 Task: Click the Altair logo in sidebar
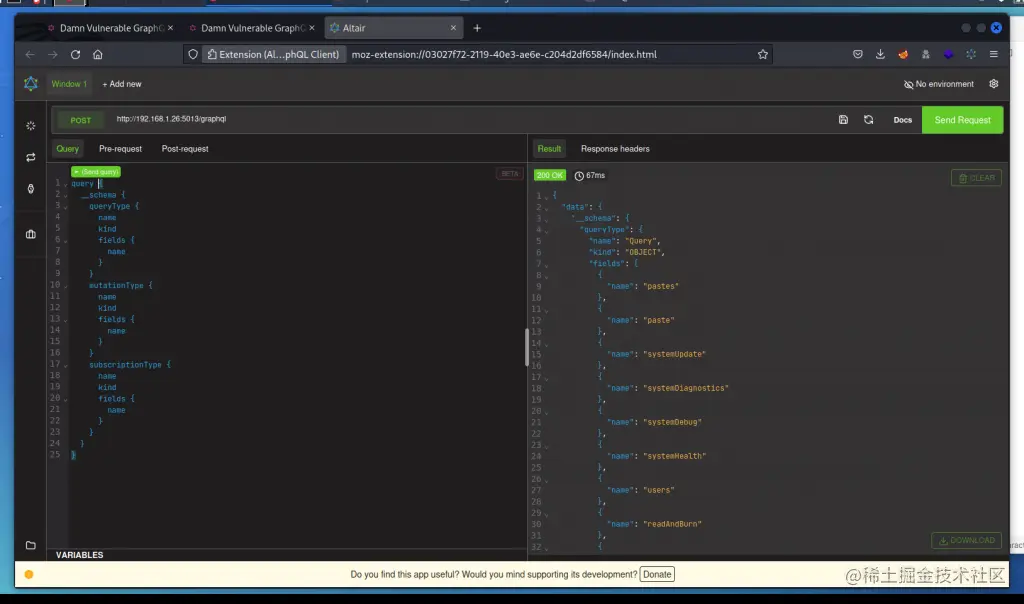31,84
